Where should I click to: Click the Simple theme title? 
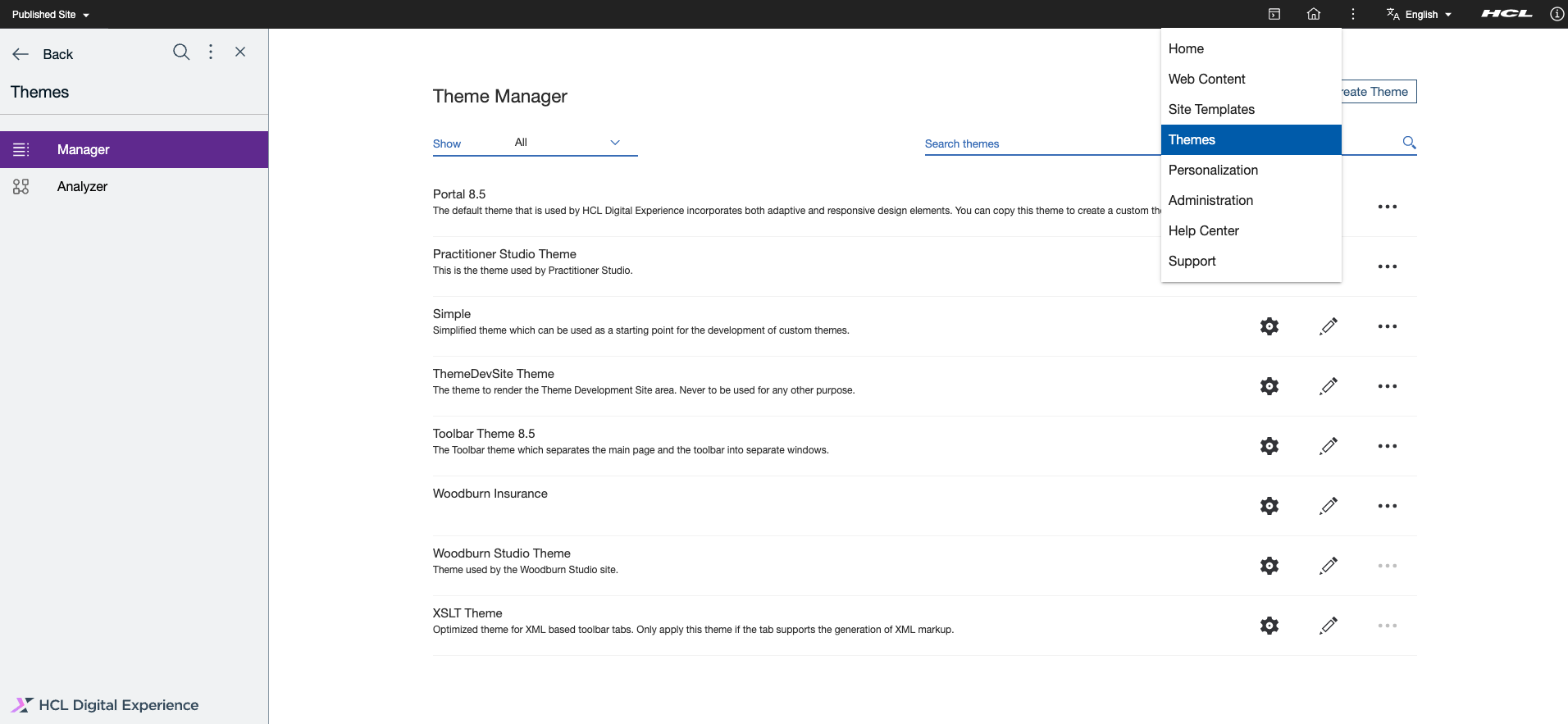pos(452,314)
